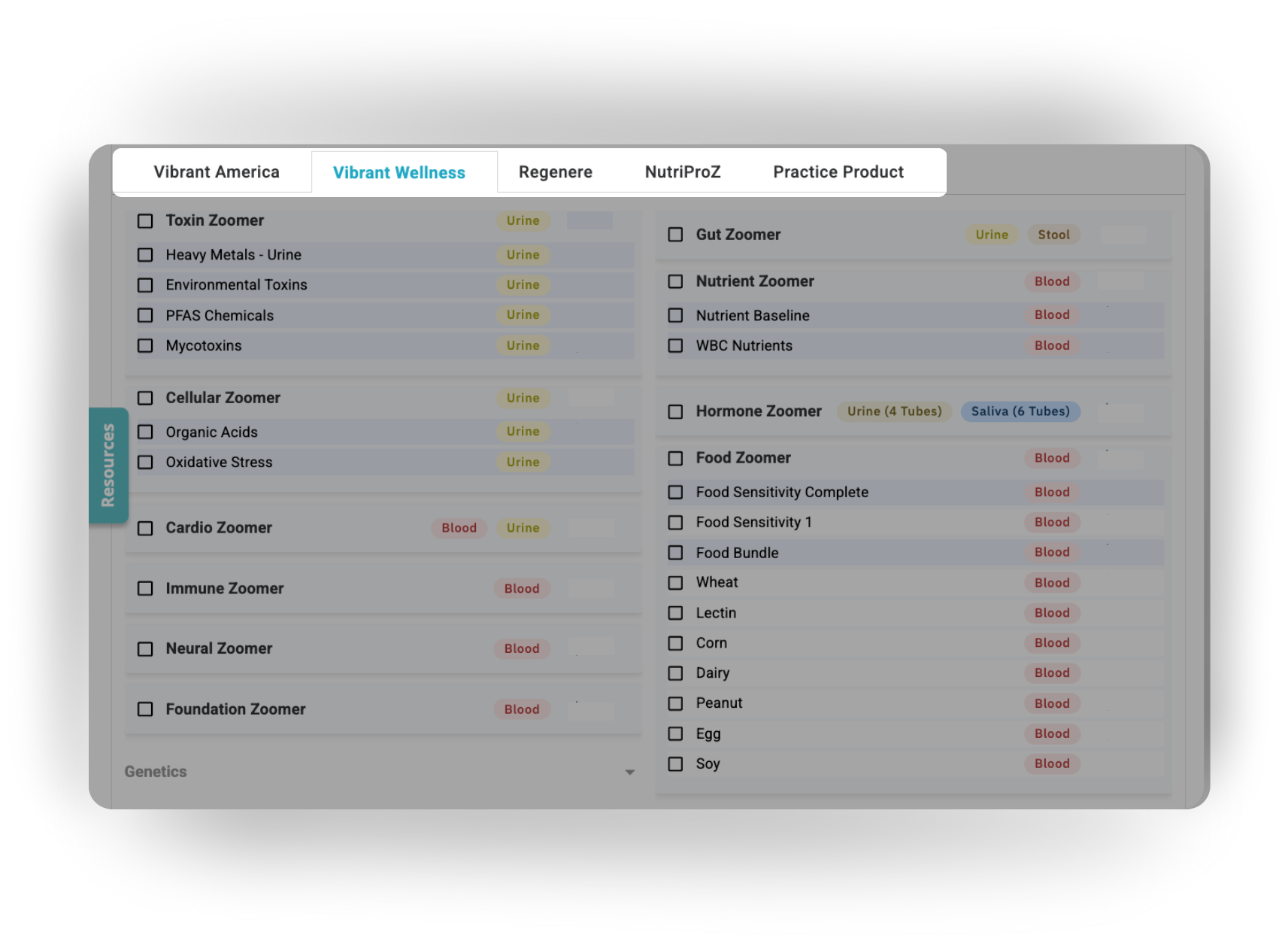Click the Urine (4 Tubes) badge

tap(894, 411)
